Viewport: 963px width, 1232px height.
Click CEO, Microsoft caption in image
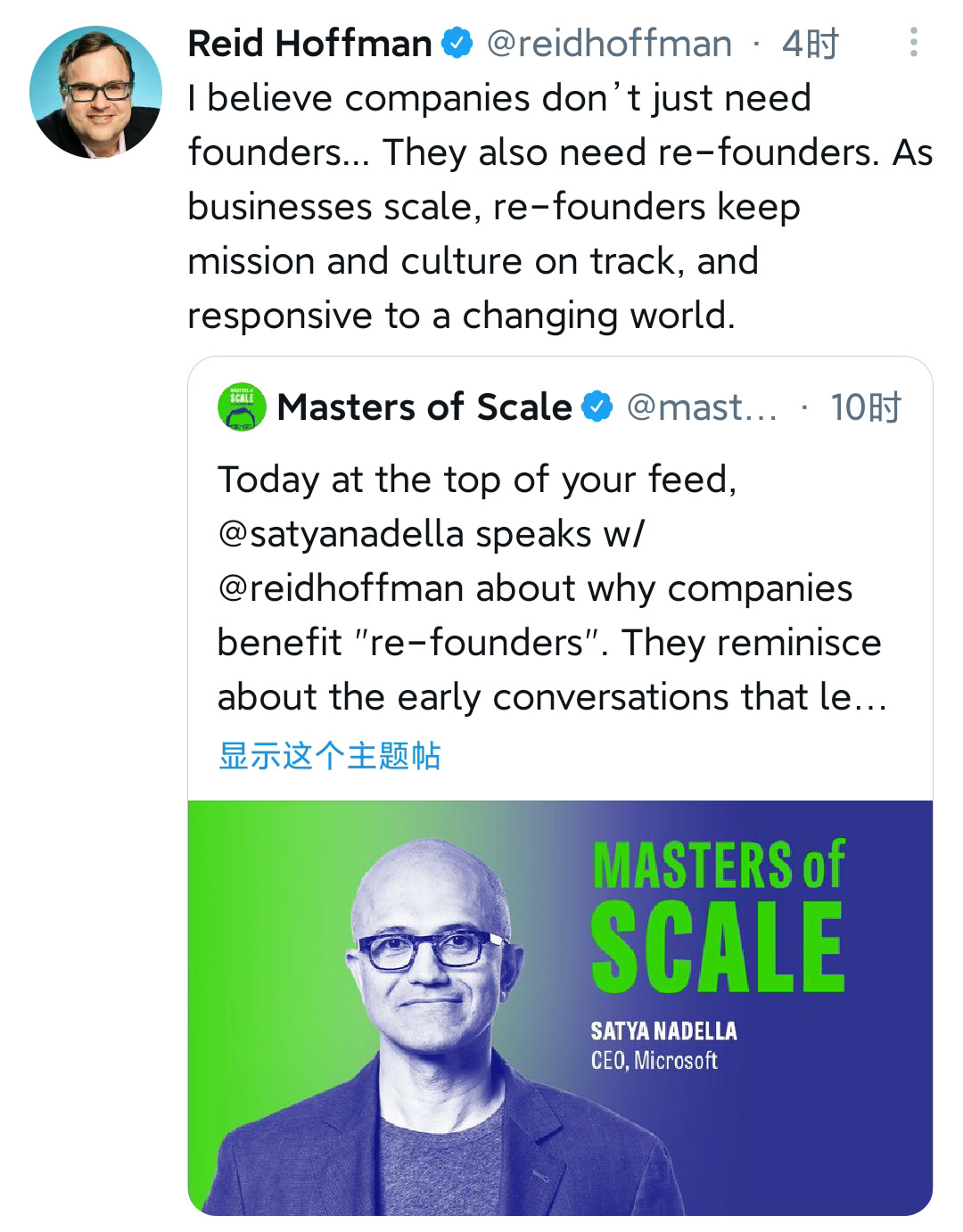tap(654, 1060)
